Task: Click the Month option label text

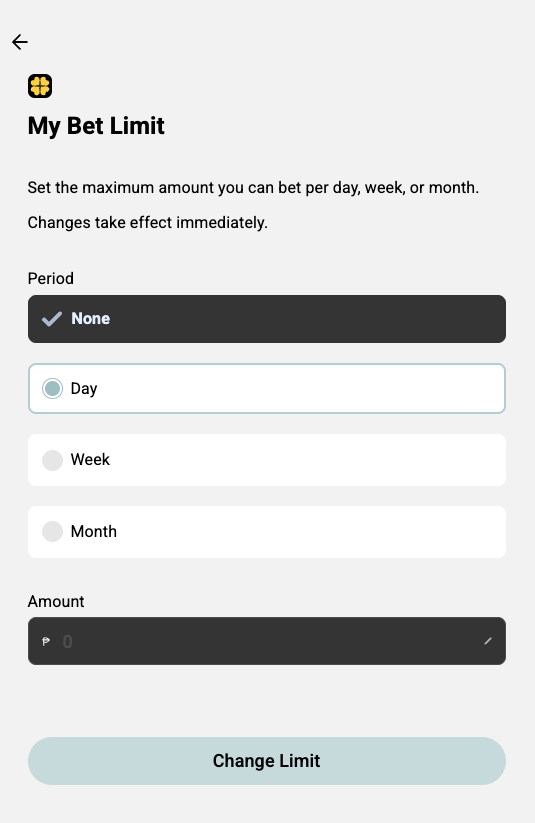Action: point(94,531)
